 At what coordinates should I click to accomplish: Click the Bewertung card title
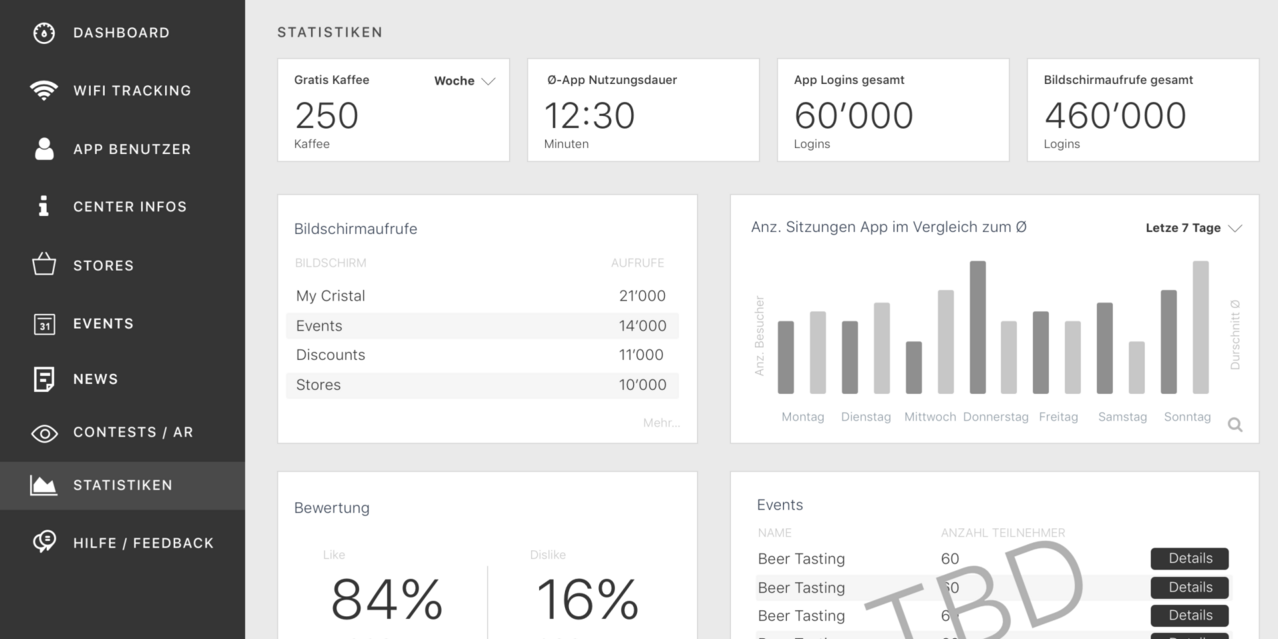(332, 508)
